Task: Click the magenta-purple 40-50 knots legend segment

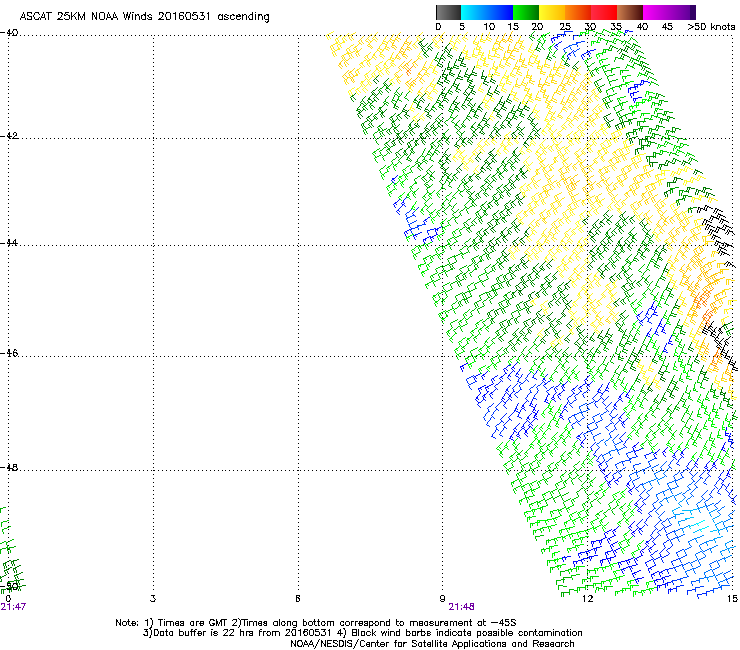Action: [x=669, y=12]
